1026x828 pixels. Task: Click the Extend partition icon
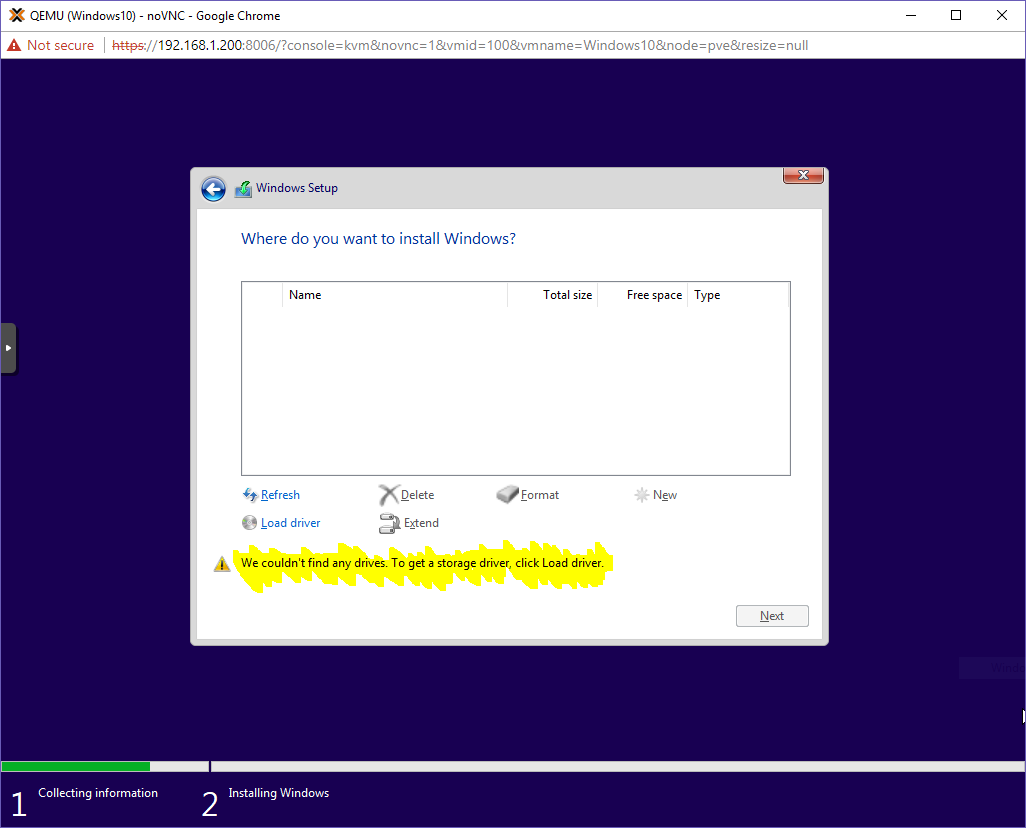tap(388, 522)
